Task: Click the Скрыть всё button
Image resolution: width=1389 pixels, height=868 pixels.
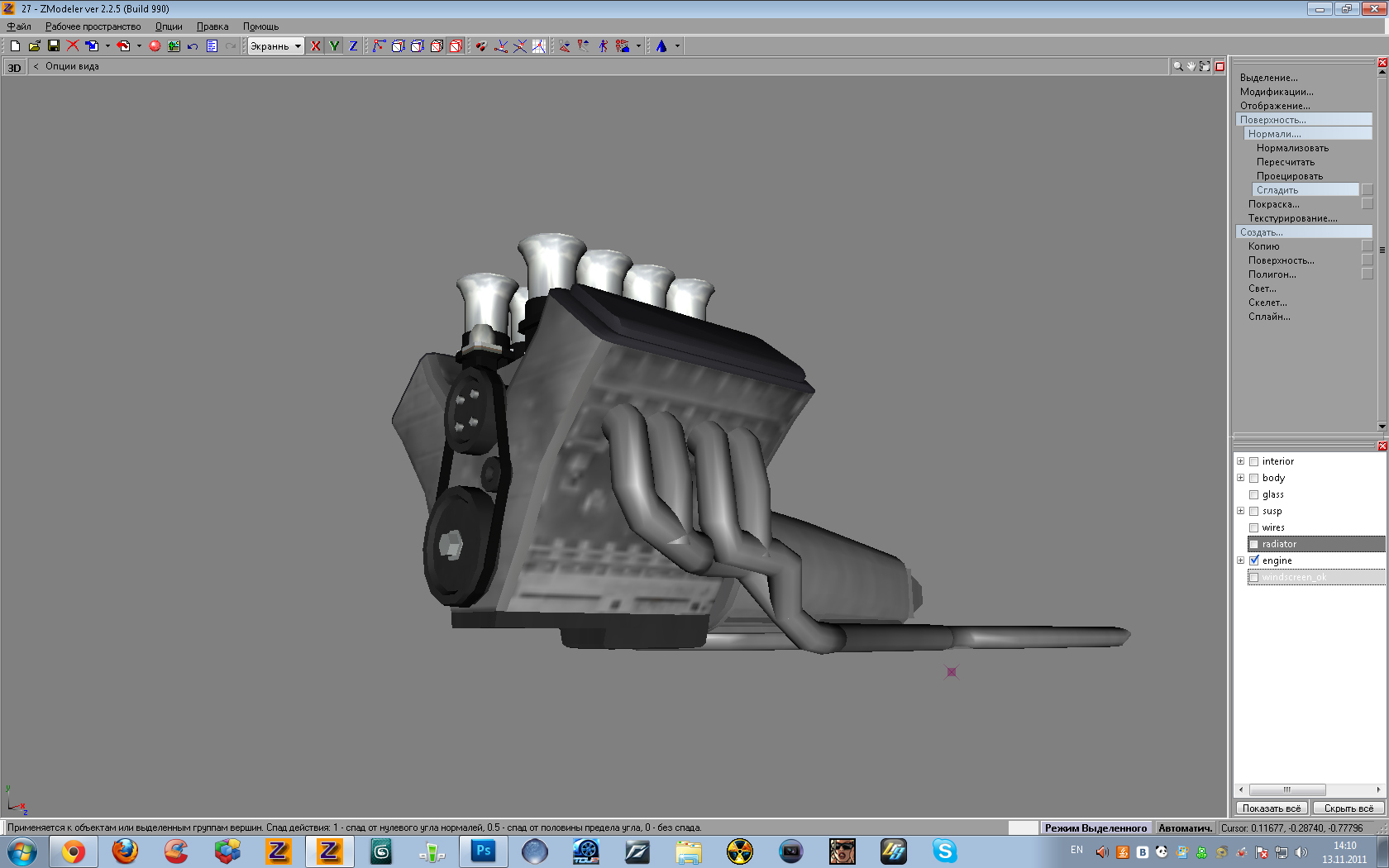Action: pyautogui.click(x=1348, y=808)
